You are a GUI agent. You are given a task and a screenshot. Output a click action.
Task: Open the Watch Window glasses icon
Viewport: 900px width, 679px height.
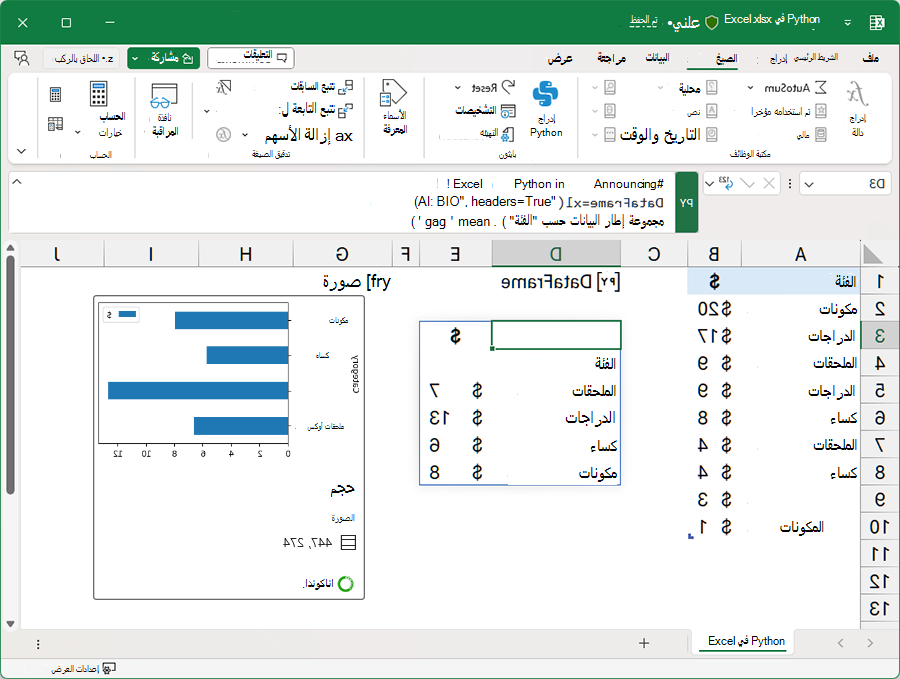pos(164,96)
